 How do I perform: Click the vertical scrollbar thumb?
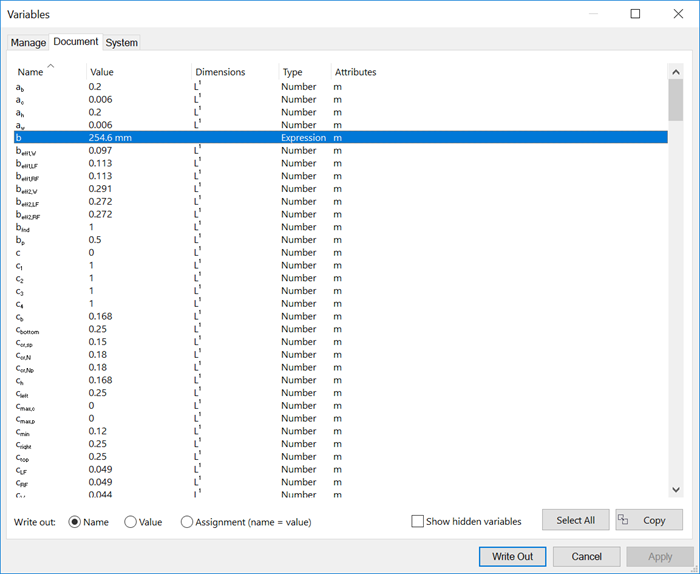coord(676,100)
